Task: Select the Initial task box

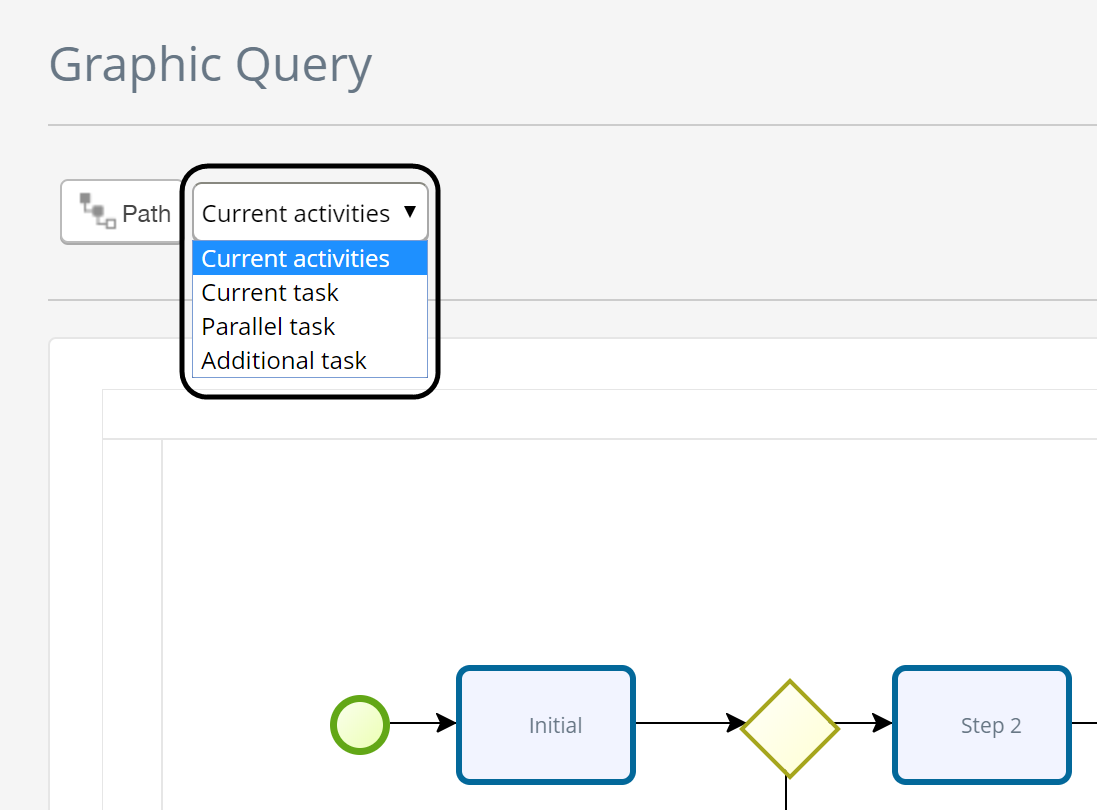Action: (546, 725)
